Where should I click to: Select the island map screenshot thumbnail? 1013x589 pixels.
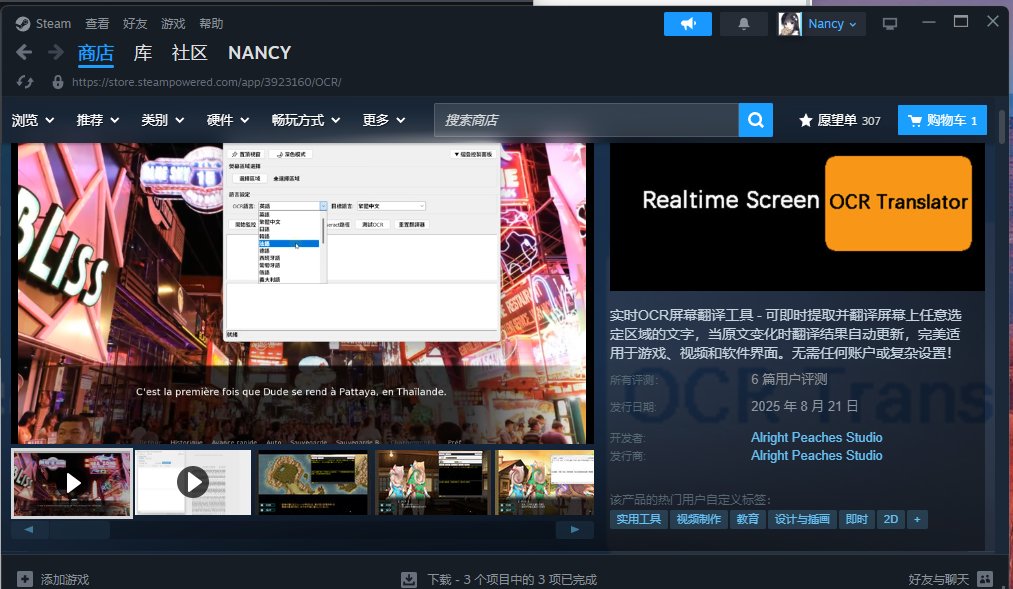(x=313, y=482)
